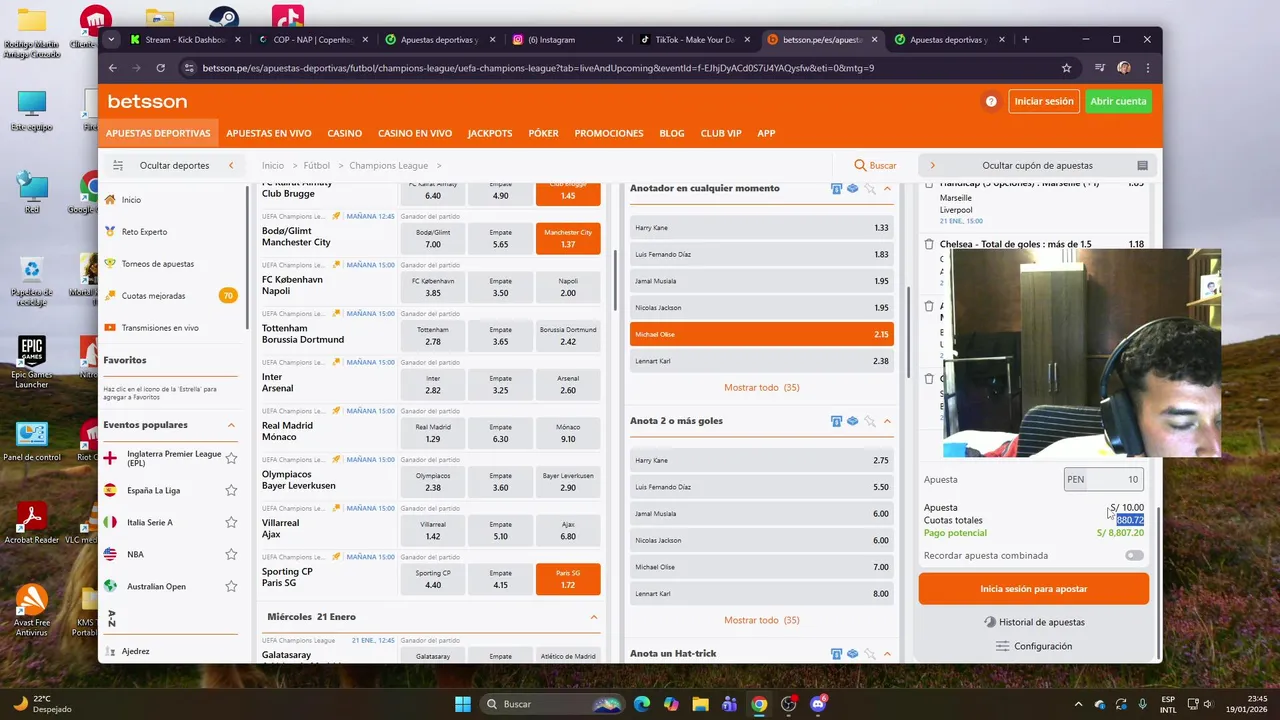Image resolution: width=1280 pixels, height=720 pixels.
Task: Show all 35 anytime scorers
Action: click(761, 387)
